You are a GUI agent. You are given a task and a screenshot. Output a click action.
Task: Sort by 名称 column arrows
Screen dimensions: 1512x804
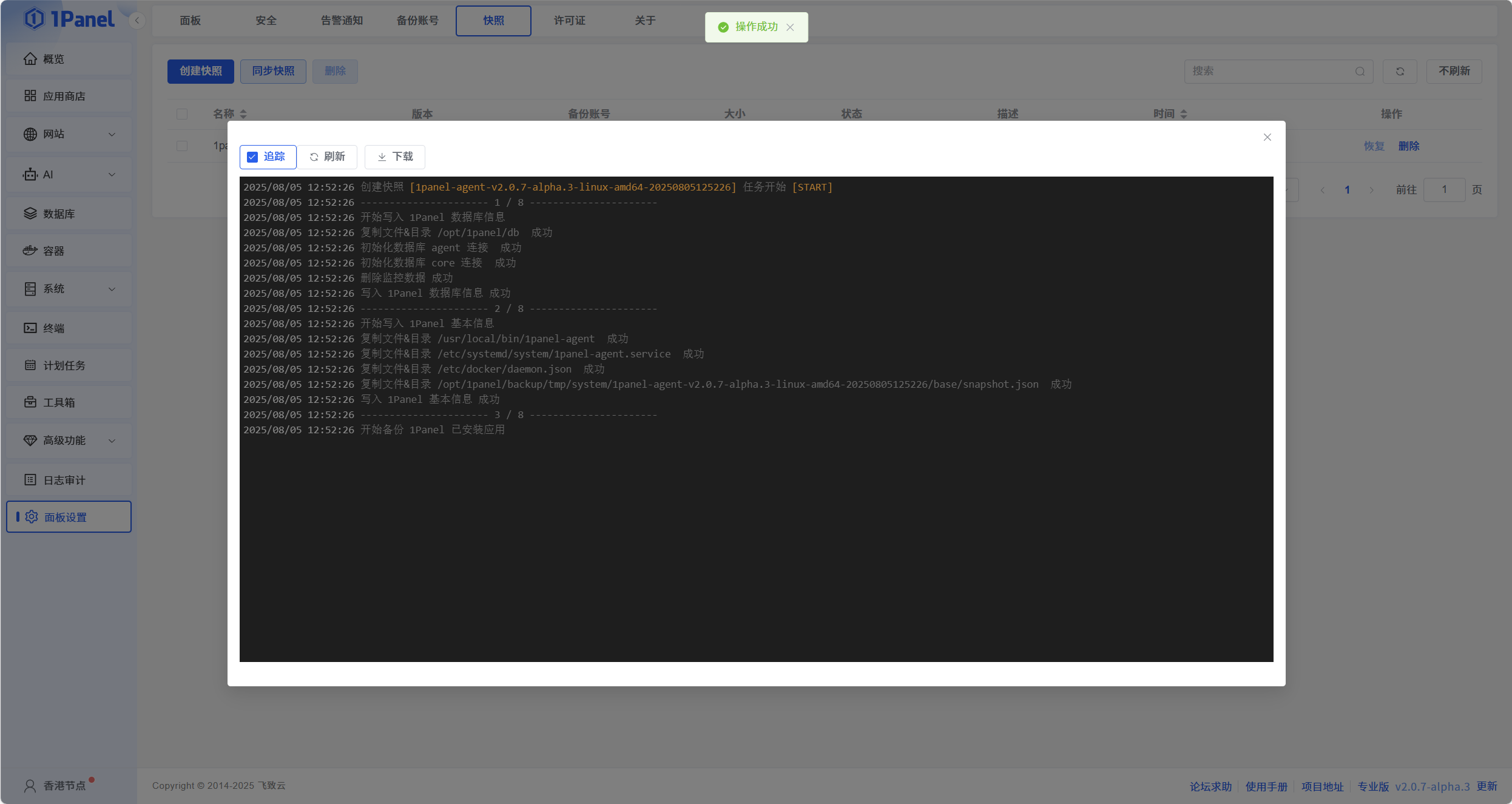tap(243, 114)
